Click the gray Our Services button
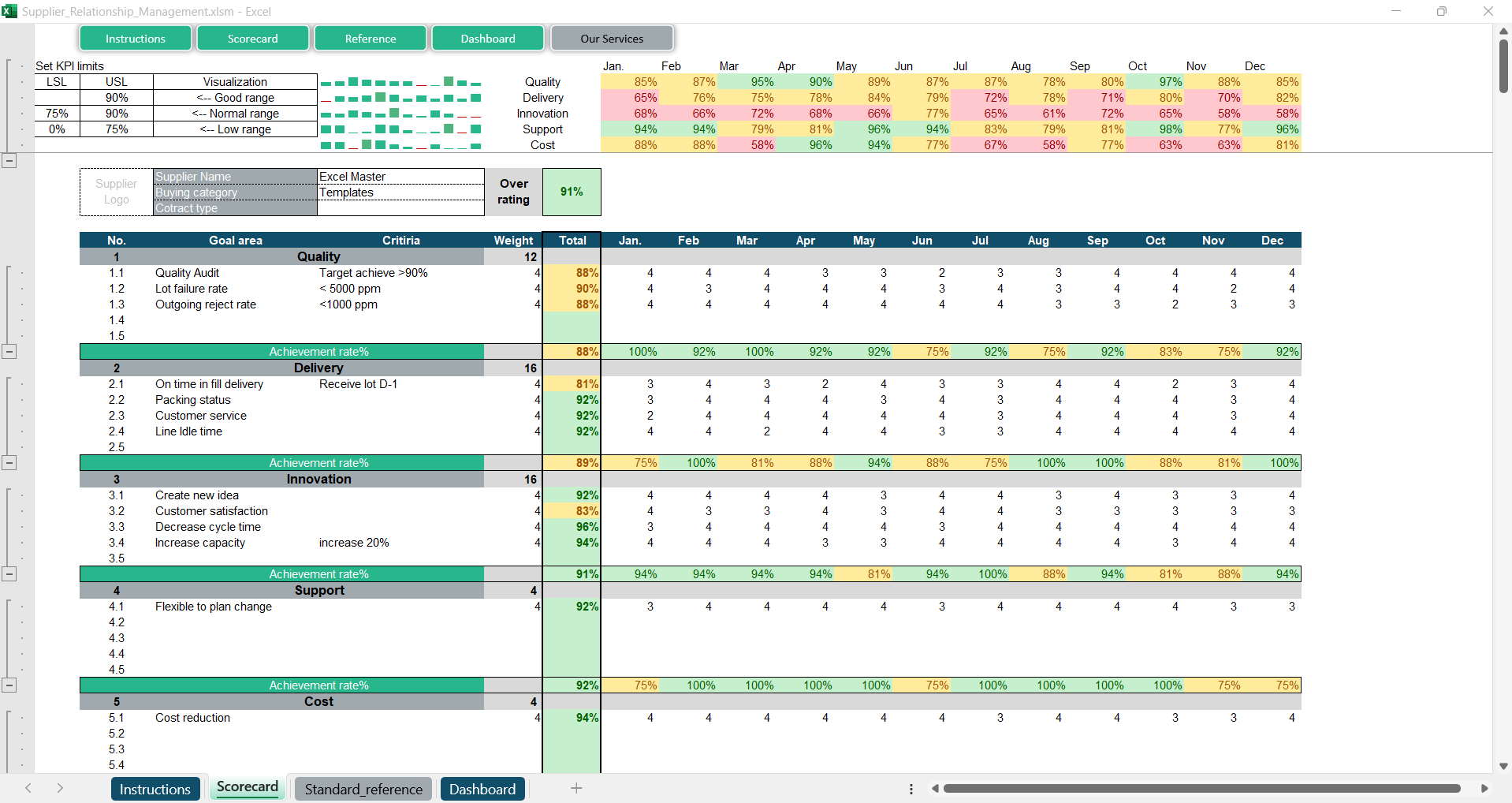The height and width of the screenshot is (803, 1512). tap(612, 39)
